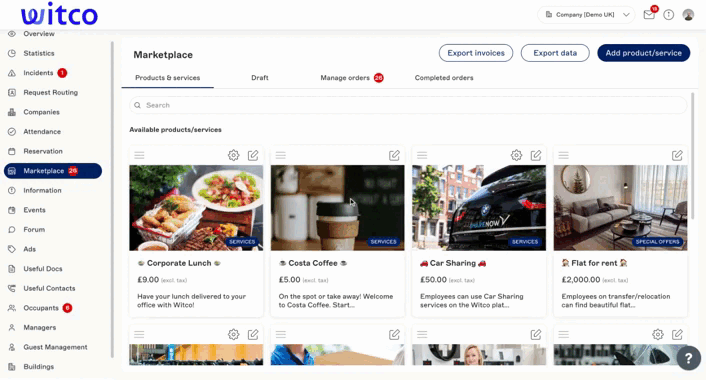Open the user profile avatar
706x380 pixels.
pyautogui.click(x=688, y=15)
